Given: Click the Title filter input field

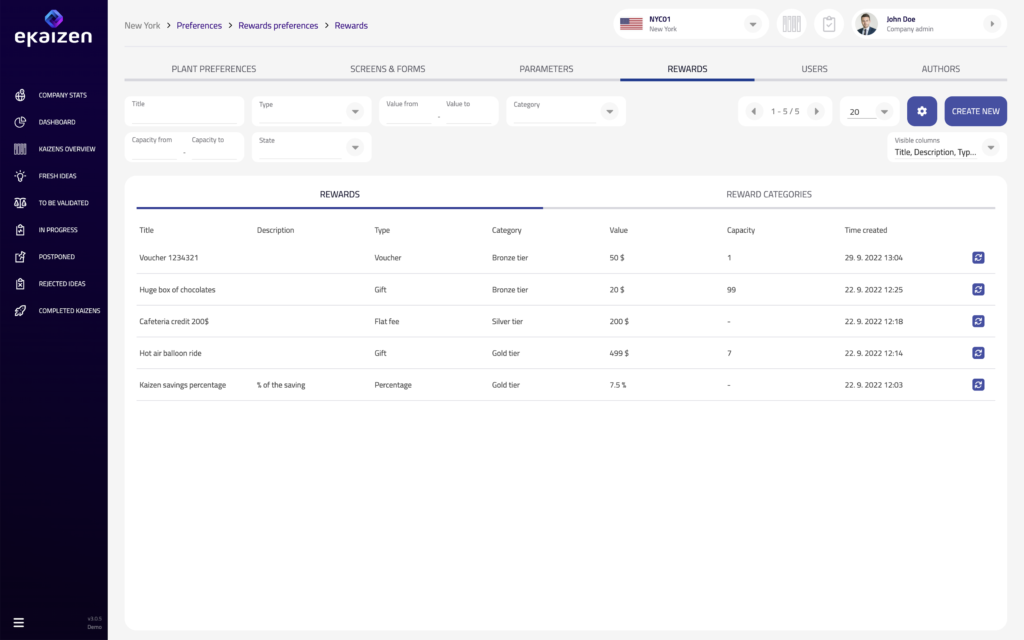Looking at the screenshot, I should [x=184, y=116].
